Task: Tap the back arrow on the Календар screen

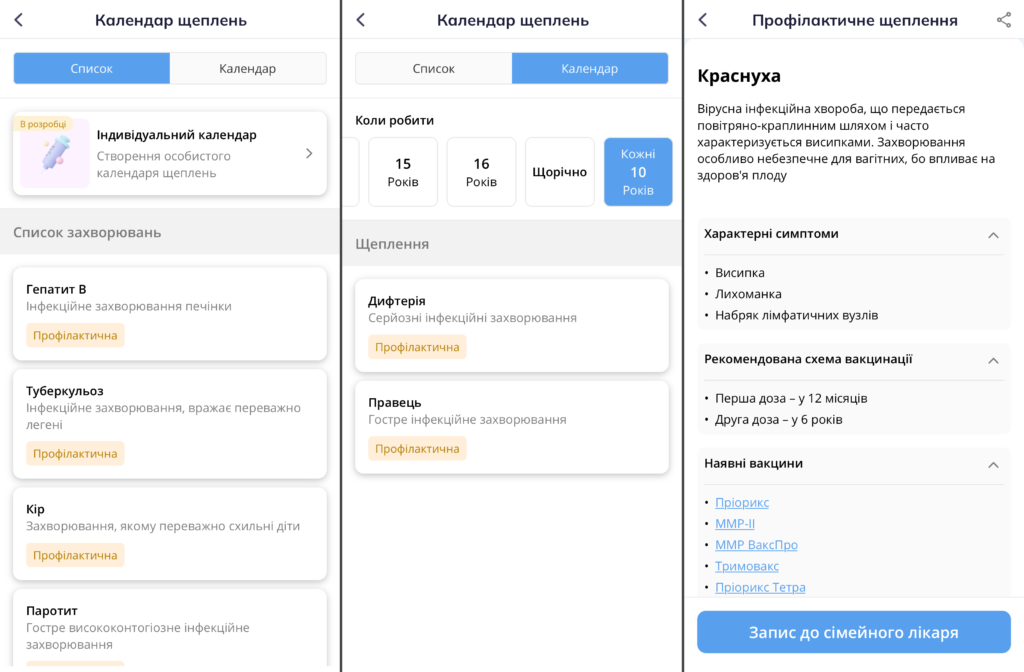Action: [361, 19]
